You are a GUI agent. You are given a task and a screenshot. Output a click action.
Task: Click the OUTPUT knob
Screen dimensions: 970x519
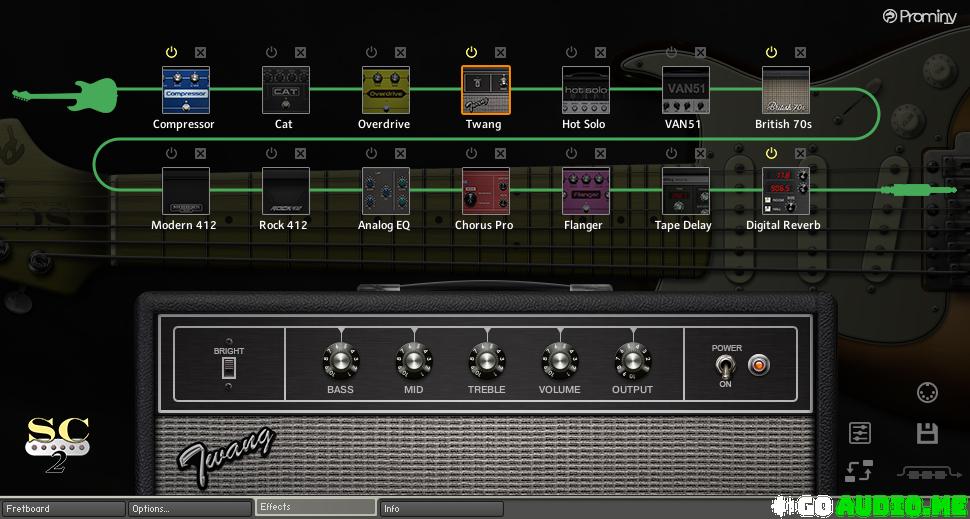point(633,361)
